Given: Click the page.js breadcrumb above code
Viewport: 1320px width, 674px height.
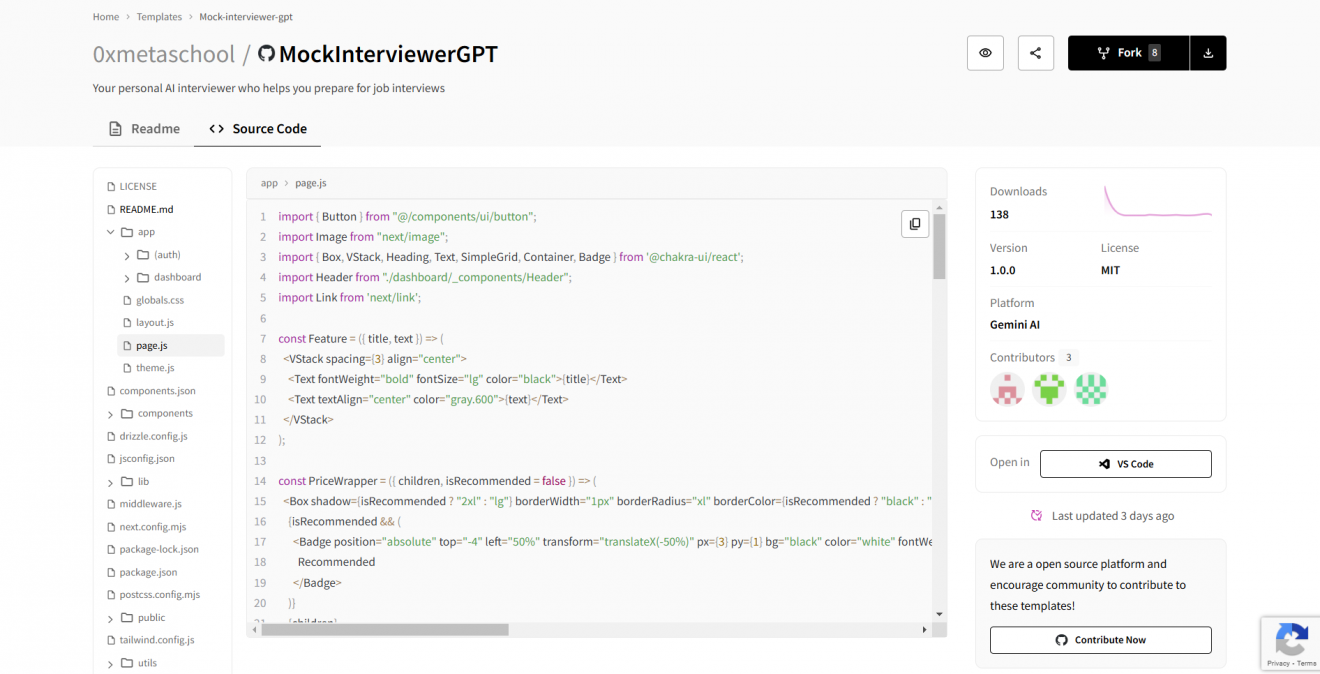Looking at the screenshot, I should coord(311,183).
